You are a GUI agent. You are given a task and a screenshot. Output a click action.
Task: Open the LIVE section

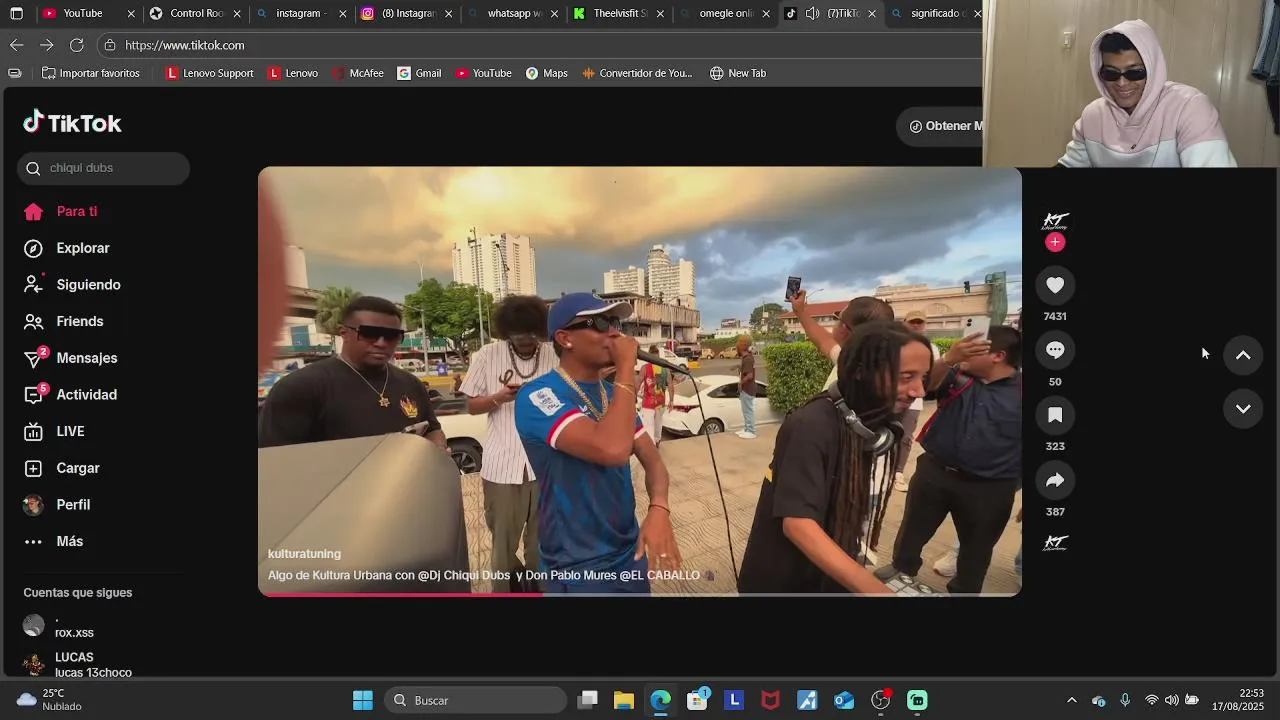click(54, 431)
